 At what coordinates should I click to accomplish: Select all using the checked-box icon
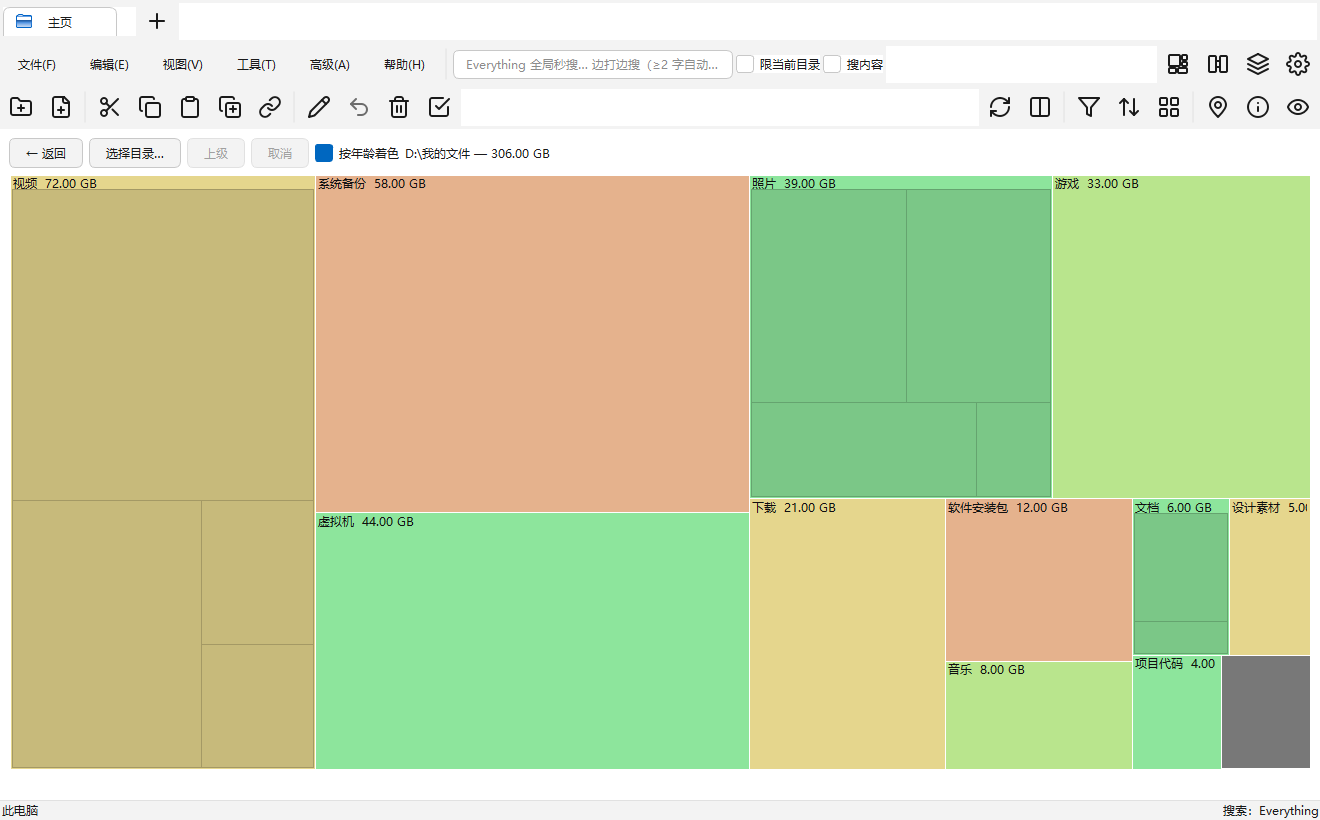[x=439, y=107]
